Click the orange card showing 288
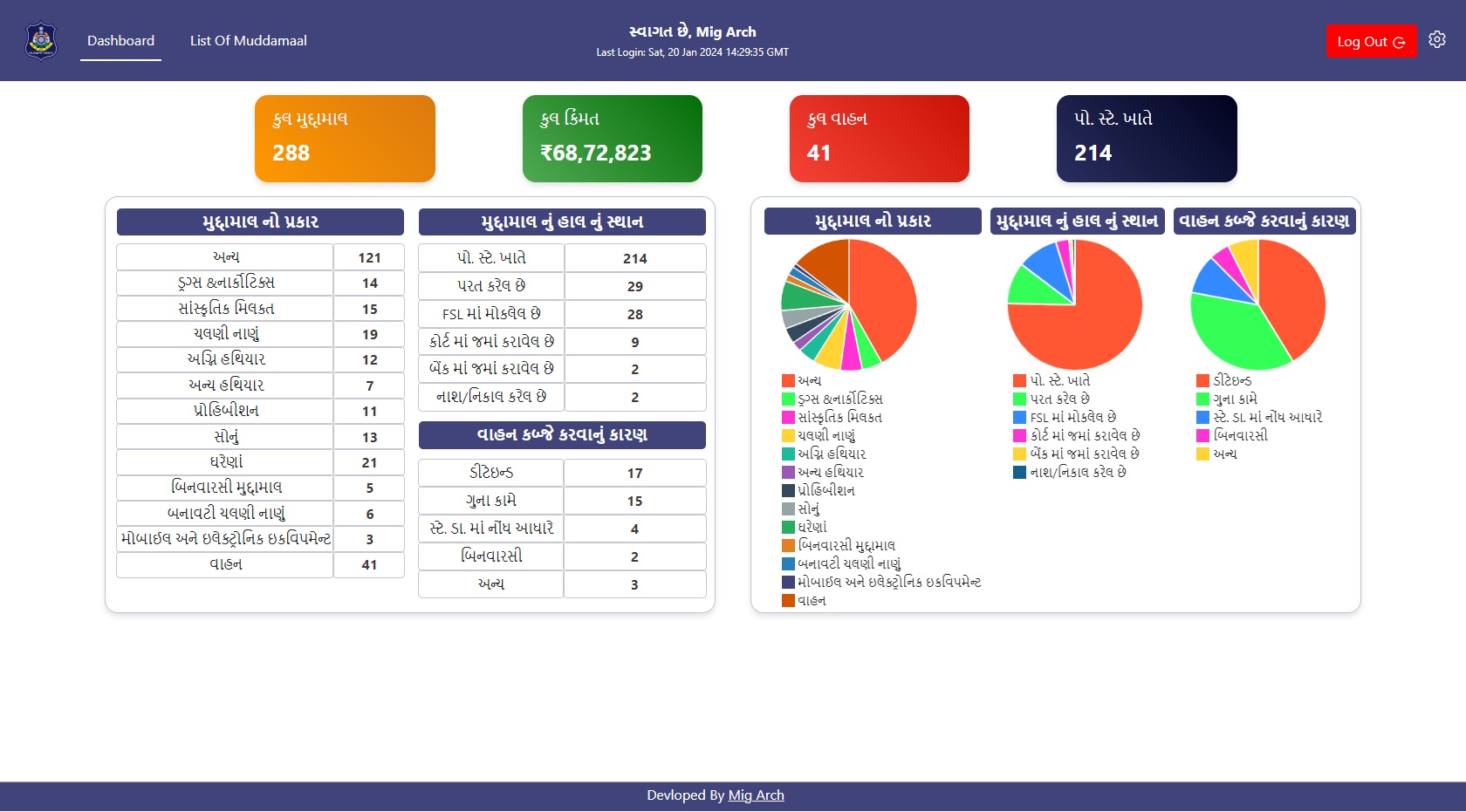The width and height of the screenshot is (1466, 812). 345,139
